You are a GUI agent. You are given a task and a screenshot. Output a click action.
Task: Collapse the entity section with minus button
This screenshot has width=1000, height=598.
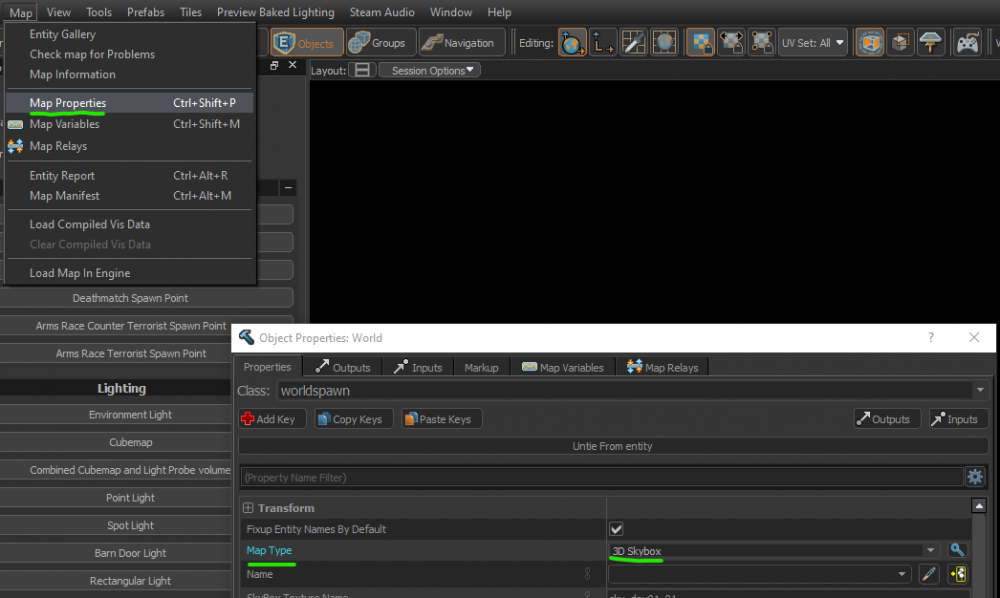(288, 187)
